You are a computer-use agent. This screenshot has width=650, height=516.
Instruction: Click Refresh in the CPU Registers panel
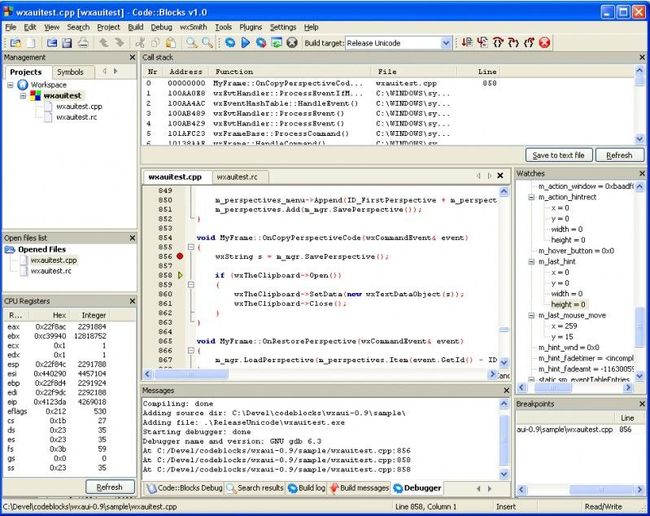click(110, 487)
